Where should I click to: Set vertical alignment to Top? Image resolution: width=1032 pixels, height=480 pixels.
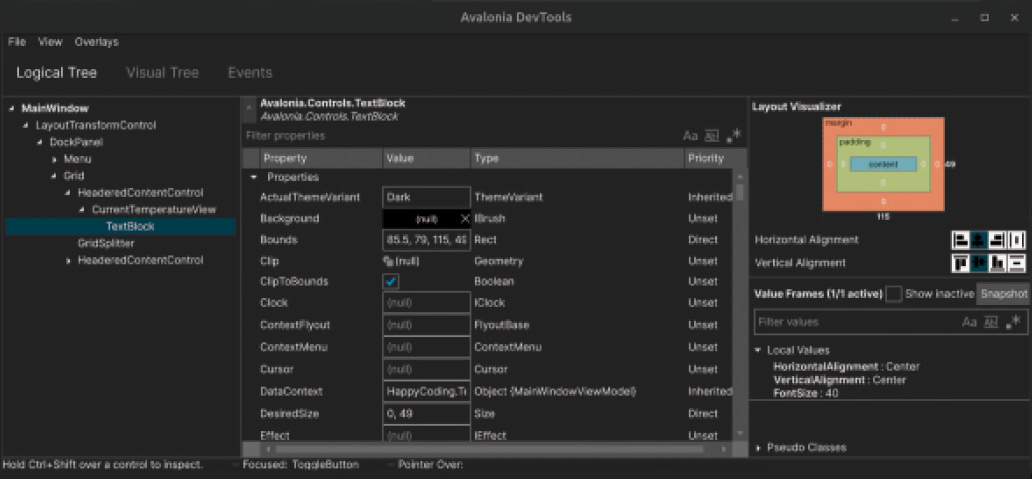click(961, 263)
